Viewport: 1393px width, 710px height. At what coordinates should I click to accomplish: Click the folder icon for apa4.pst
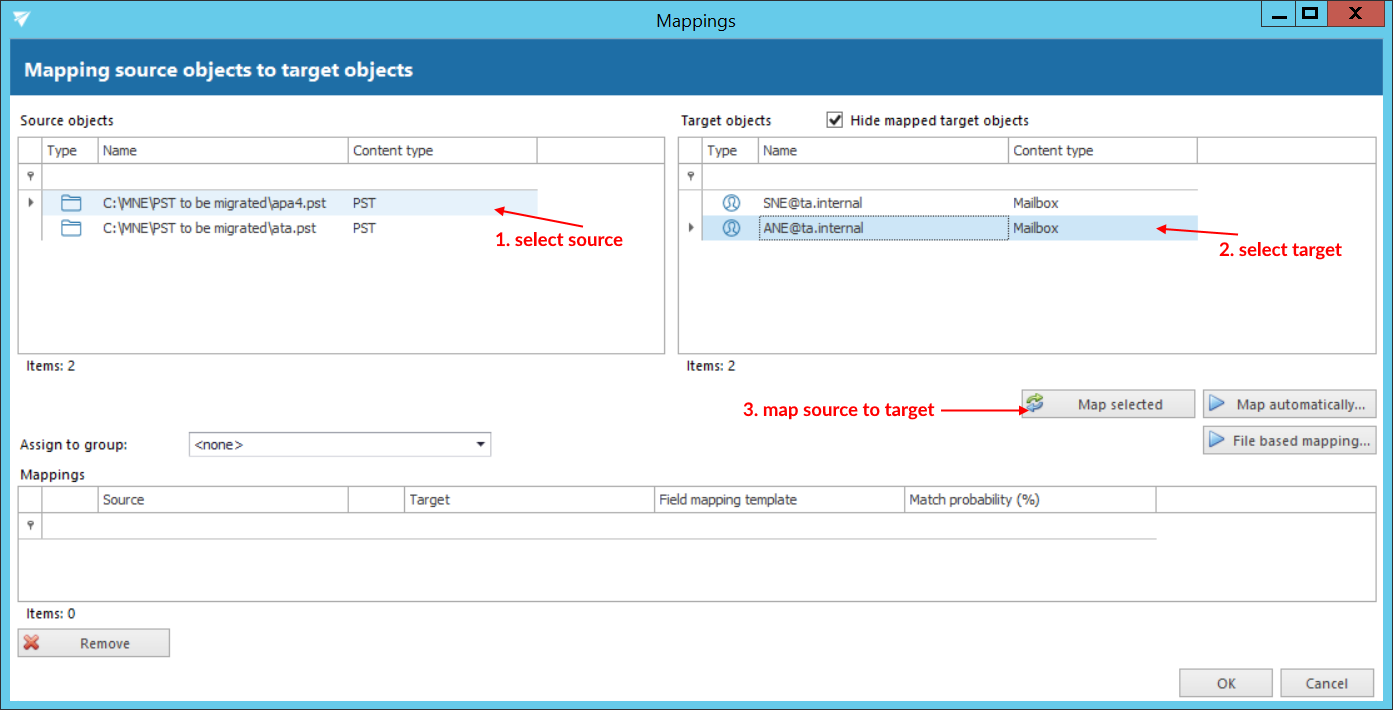tap(70, 203)
